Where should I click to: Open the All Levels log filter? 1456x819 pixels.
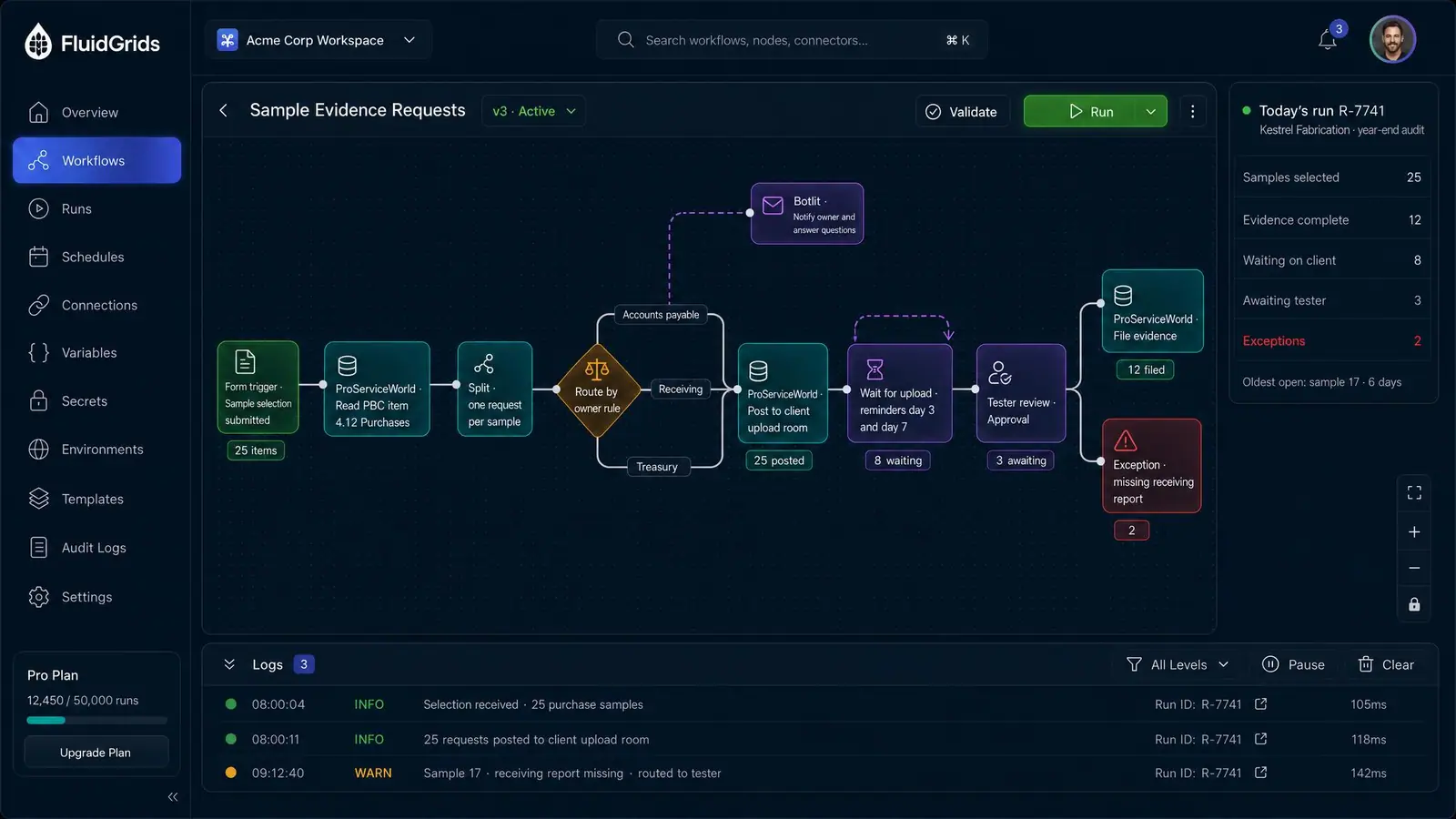point(1178,664)
